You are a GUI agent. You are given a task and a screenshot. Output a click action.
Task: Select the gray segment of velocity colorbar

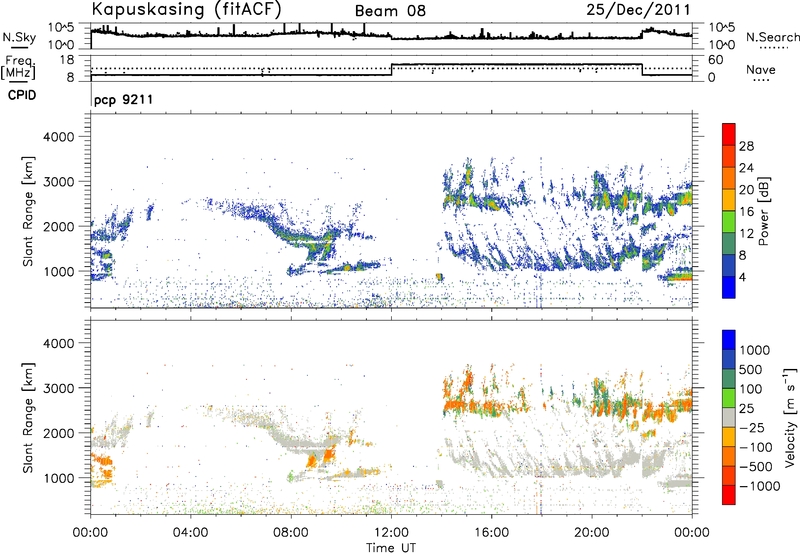pyautogui.click(x=729, y=418)
